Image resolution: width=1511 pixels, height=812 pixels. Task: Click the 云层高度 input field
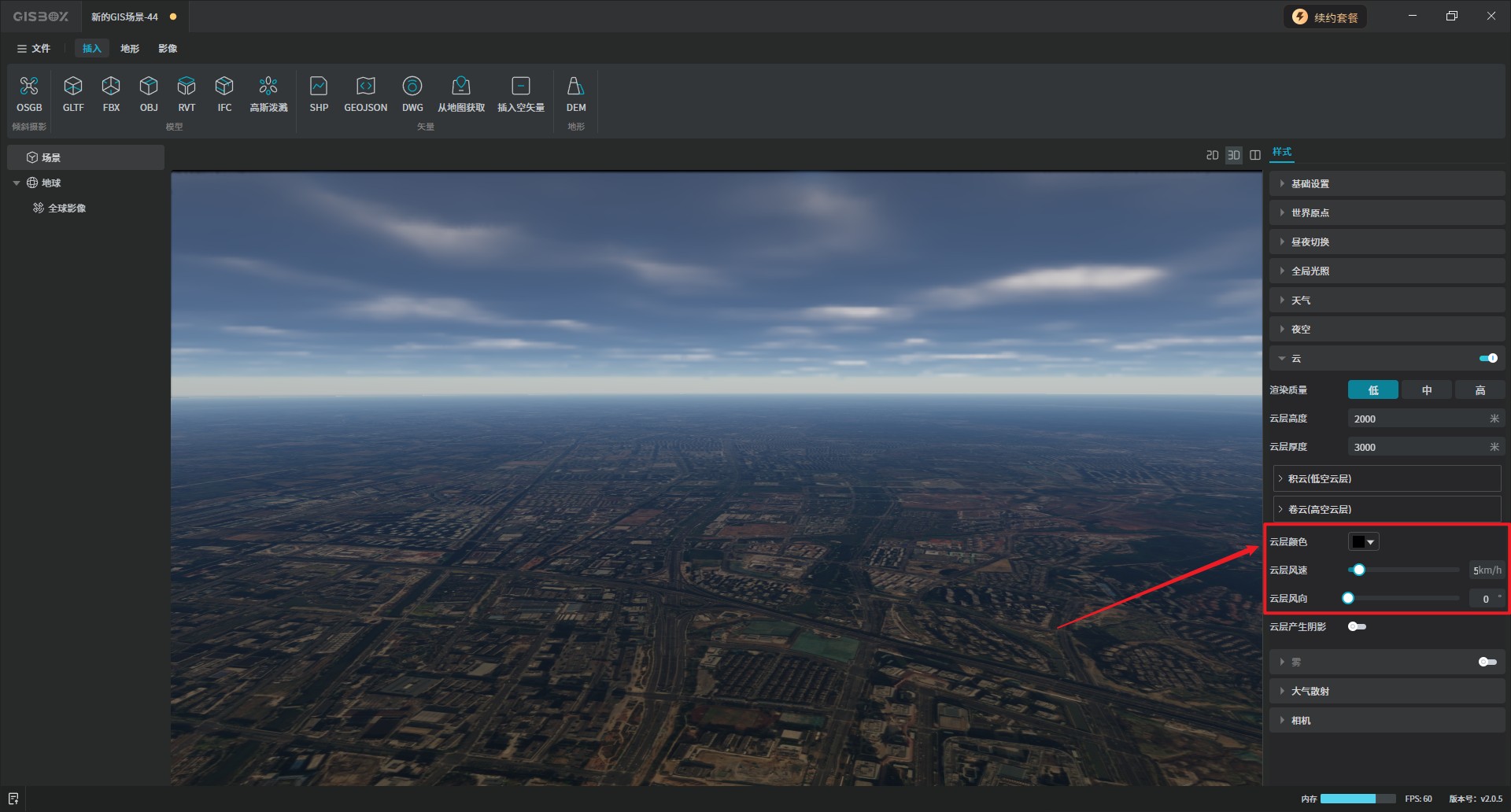tap(1417, 419)
